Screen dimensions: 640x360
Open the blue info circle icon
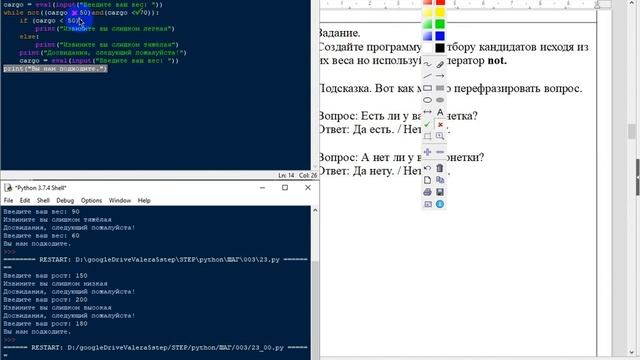pyautogui.click(x=440, y=204)
